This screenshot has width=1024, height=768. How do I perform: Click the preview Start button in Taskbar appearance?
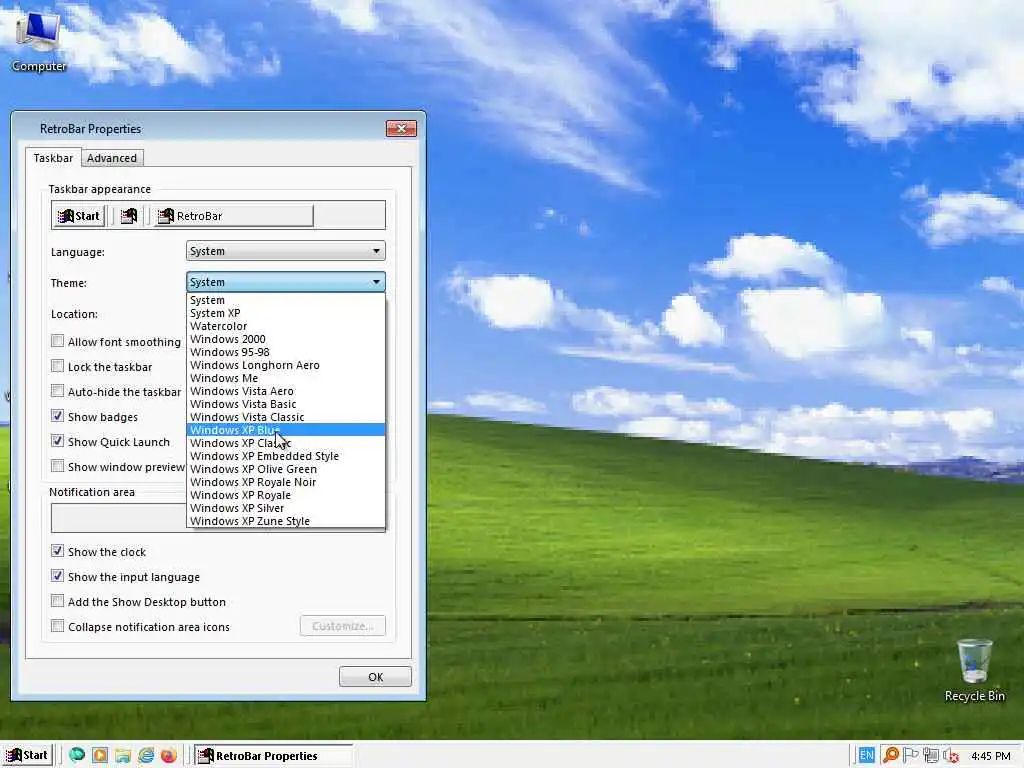(x=78, y=216)
